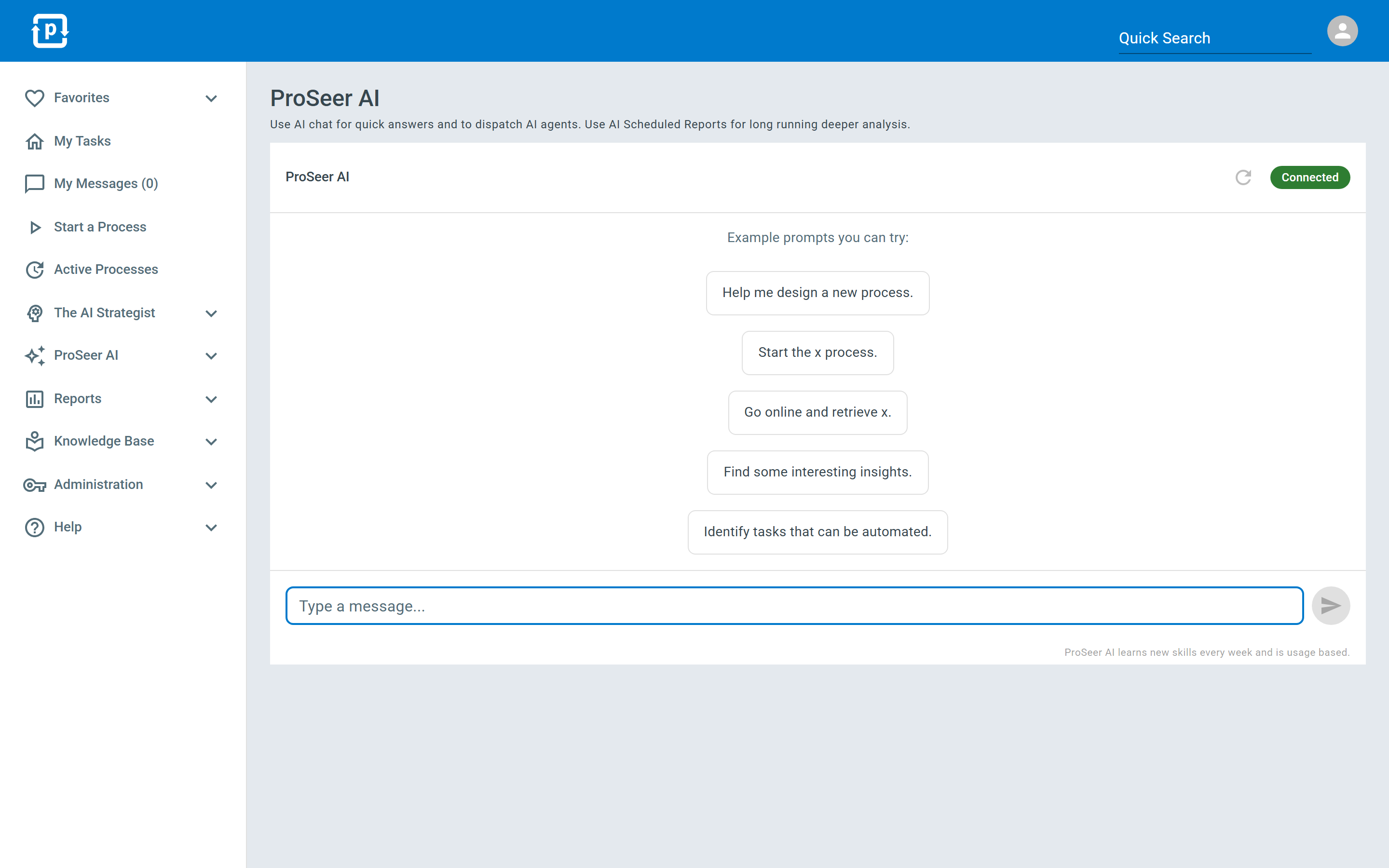Open My Tasks in sidebar
The height and width of the screenshot is (868, 1389).
tap(82, 141)
